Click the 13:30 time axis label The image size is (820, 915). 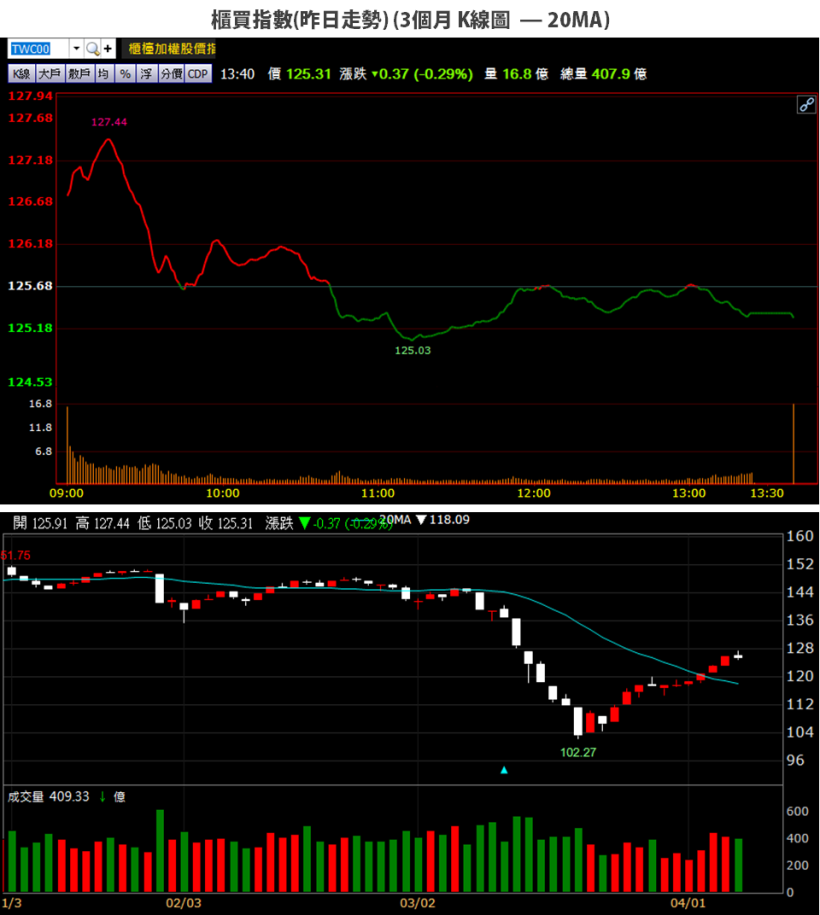click(766, 494)
